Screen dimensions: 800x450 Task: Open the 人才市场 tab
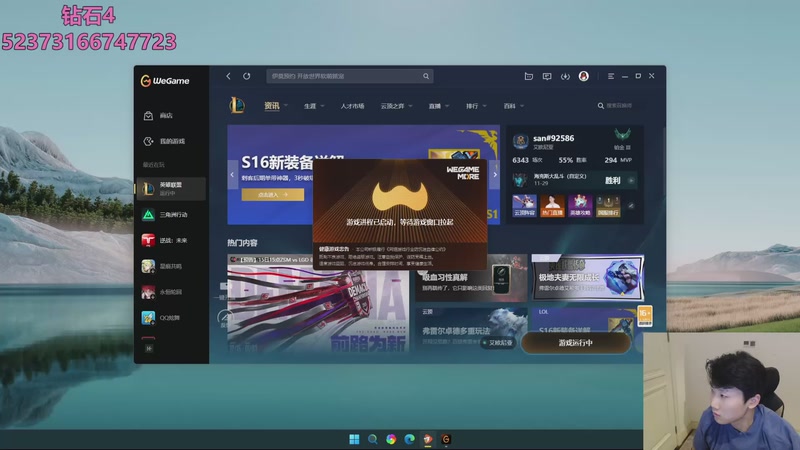click(x=353, y=106)
